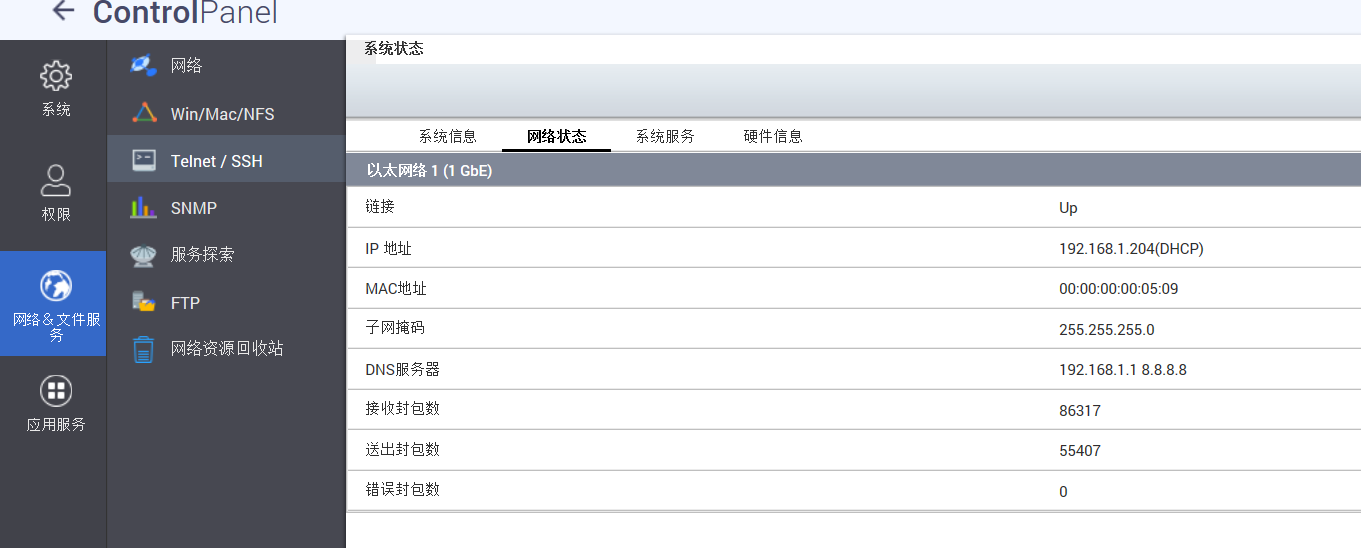Click the 网络＆文件服务 globe icon
The image size is (1361, 548).
point(56,286)
